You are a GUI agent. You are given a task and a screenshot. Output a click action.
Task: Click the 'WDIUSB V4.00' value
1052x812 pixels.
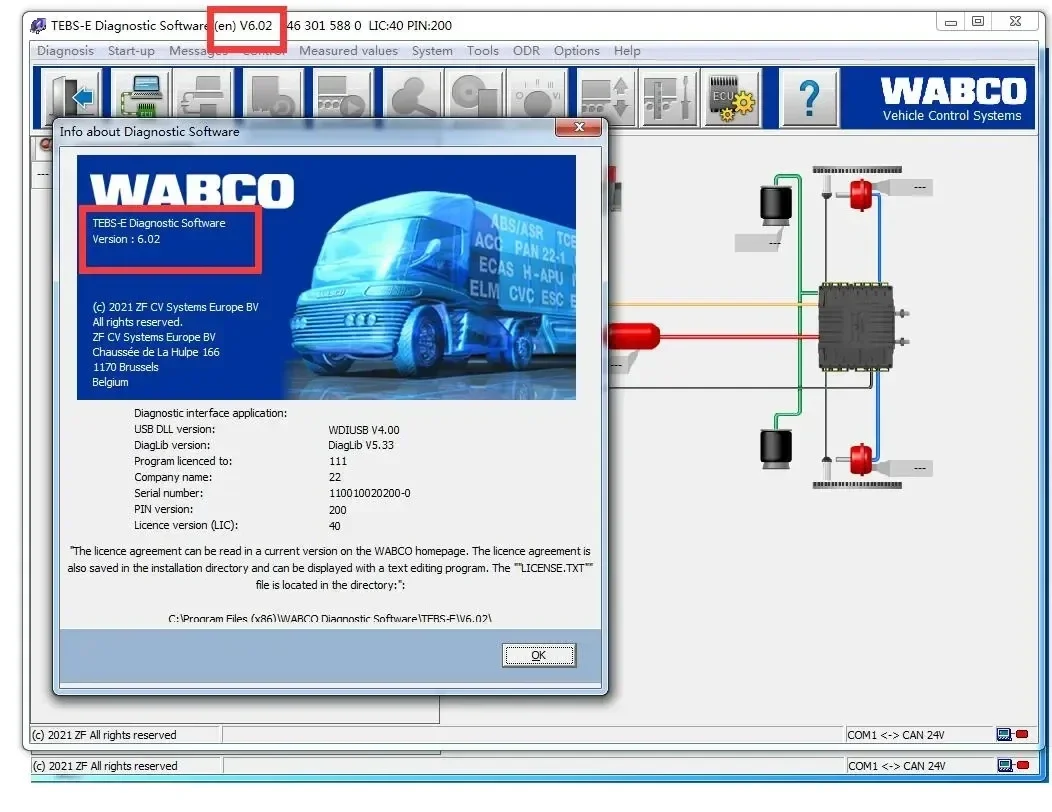pyautogui.click(x=364, y=430)
